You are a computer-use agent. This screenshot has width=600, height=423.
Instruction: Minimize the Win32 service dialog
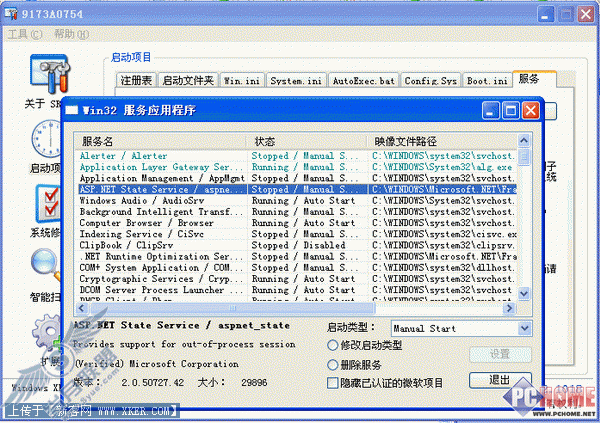tap(491, 111)
